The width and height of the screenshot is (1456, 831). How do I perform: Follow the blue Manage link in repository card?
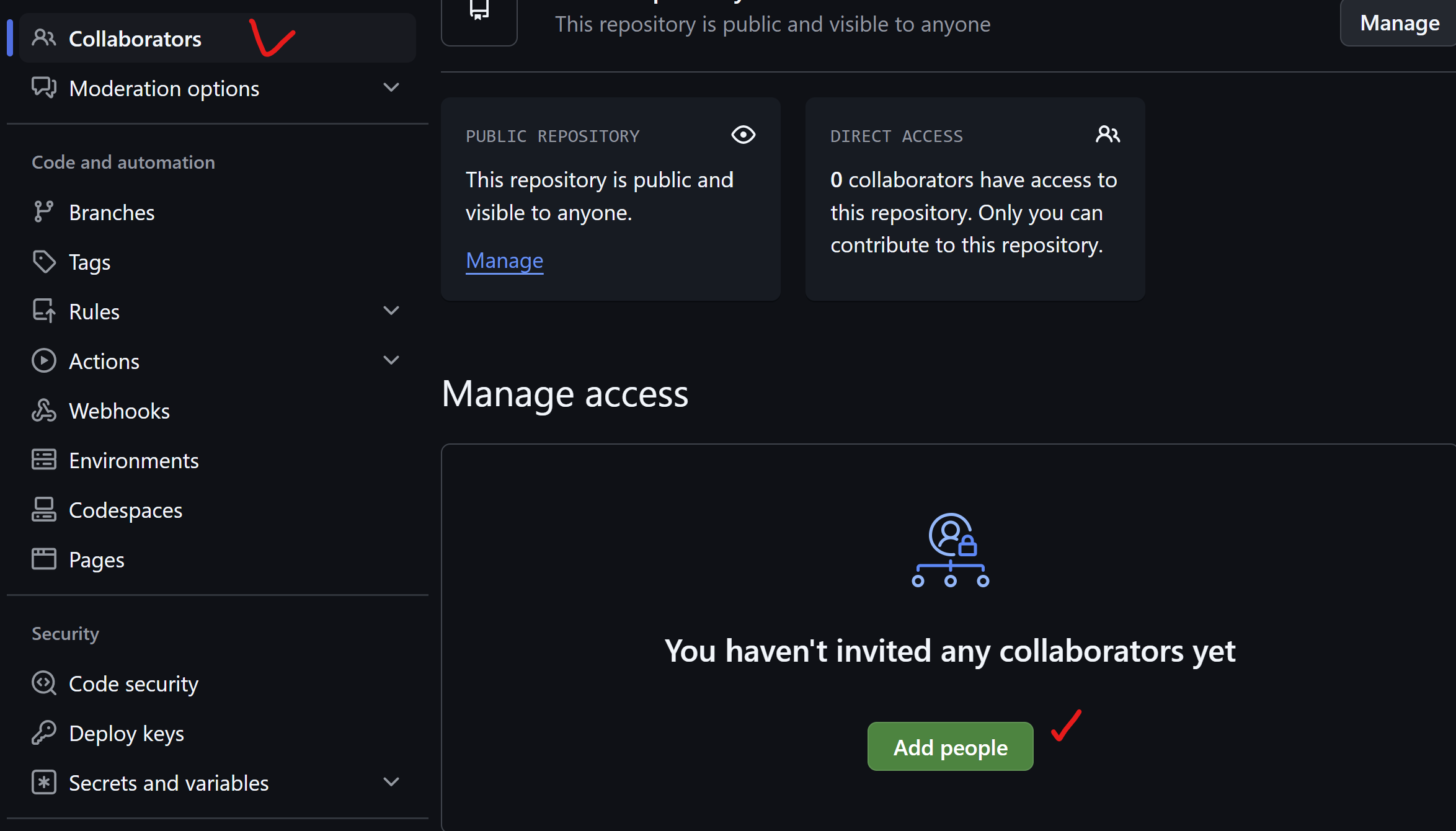pyautogui.click(x=504, y=260)
